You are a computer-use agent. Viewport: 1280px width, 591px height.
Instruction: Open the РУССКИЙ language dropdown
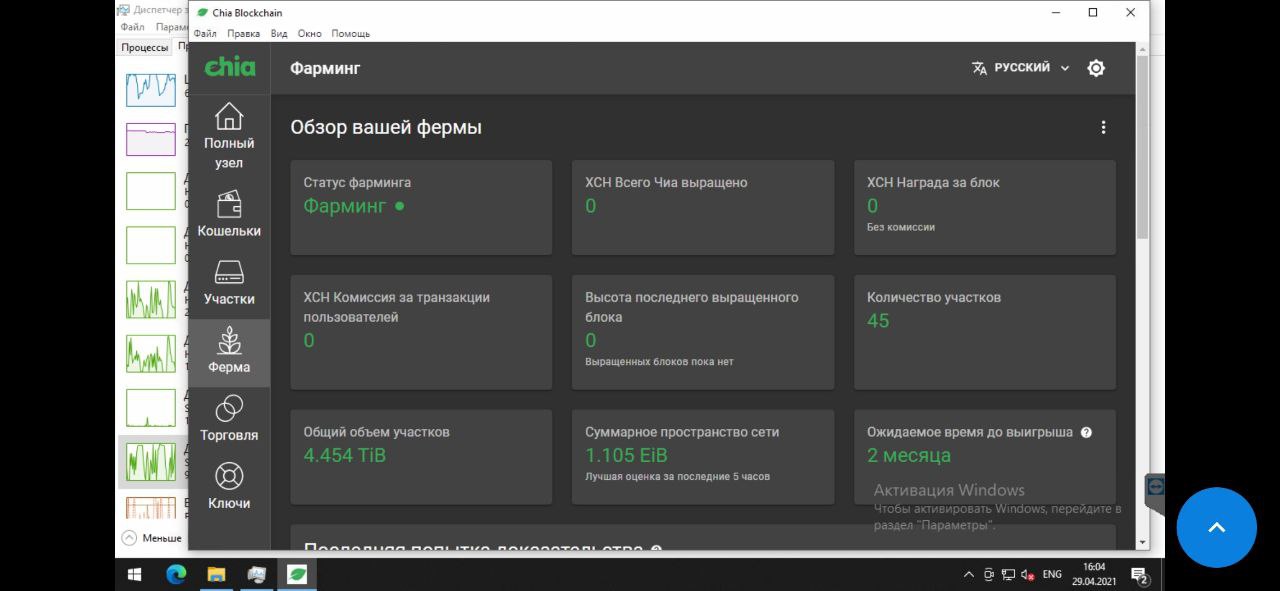click(1020, 68)
